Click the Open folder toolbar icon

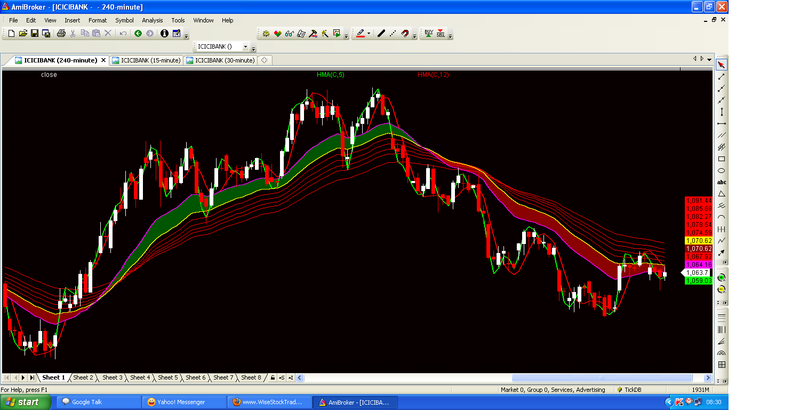(23, 33)
